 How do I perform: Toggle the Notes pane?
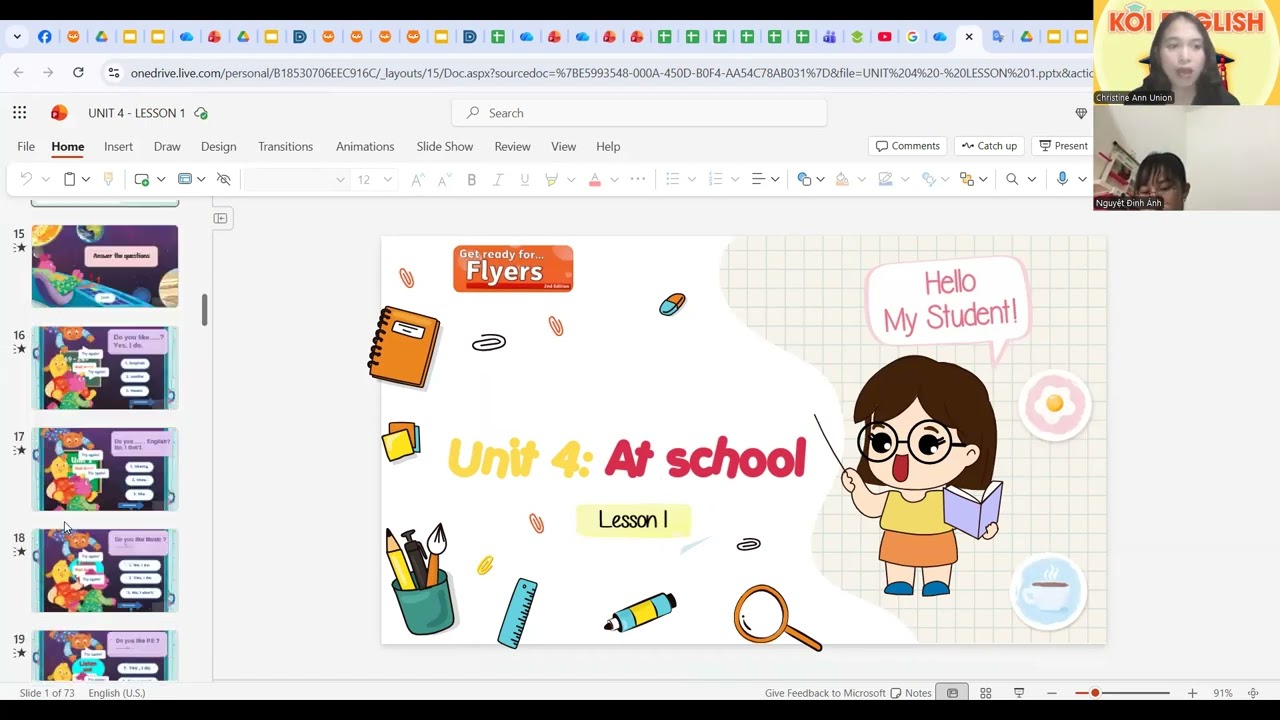911,693
